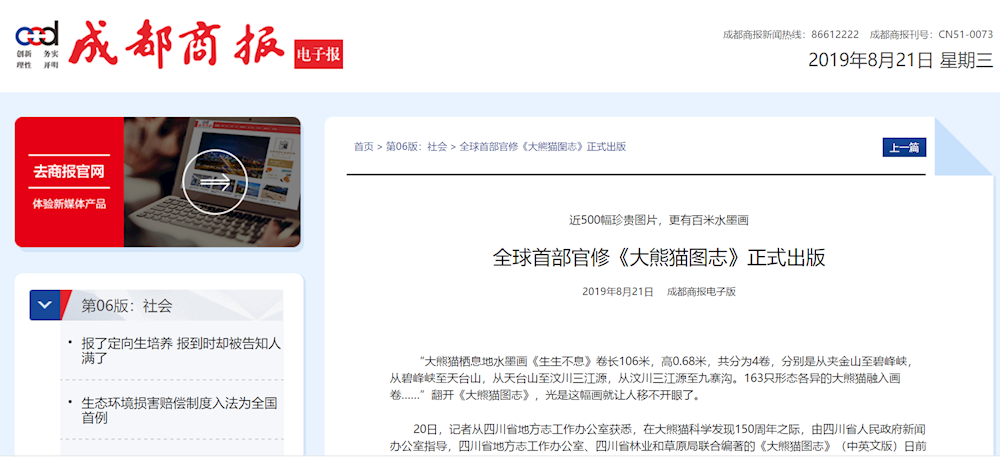
Task: Open article 报了定向生培养 报到时却被告知人满了
Action: pyautogui.click(x=181, y=350)
